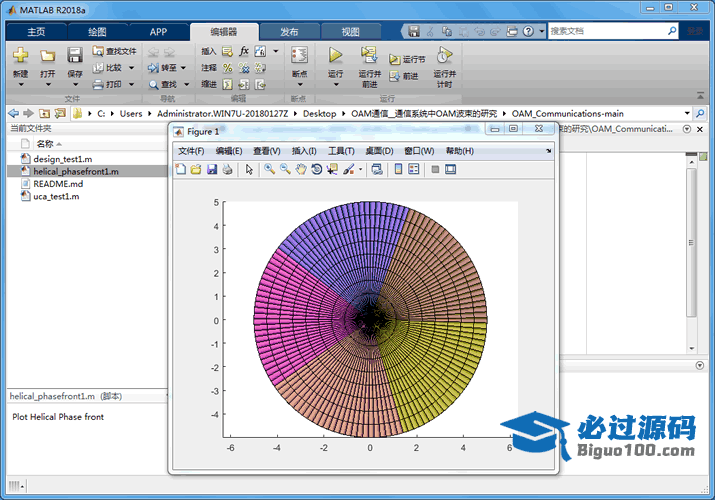This screenshot has width=715, height=500.
Task: Open the address bar path dropdown arrow
Action: pos(686,114)
